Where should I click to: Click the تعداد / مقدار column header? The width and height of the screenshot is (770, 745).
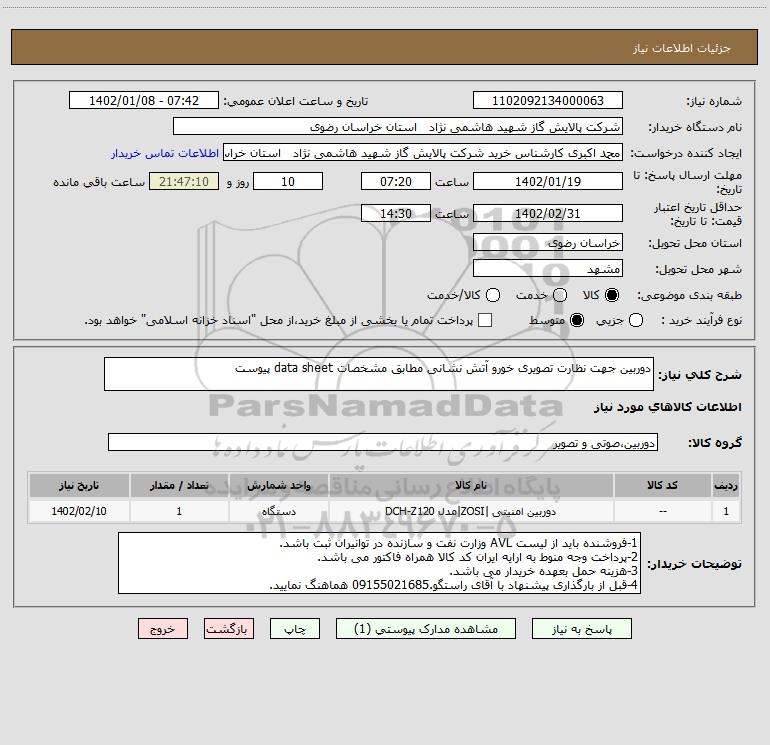(179, 485)
